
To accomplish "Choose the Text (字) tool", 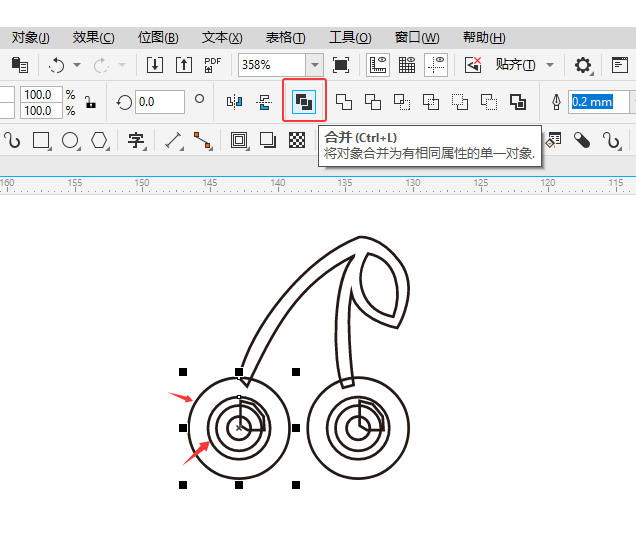I will point(136,140).
